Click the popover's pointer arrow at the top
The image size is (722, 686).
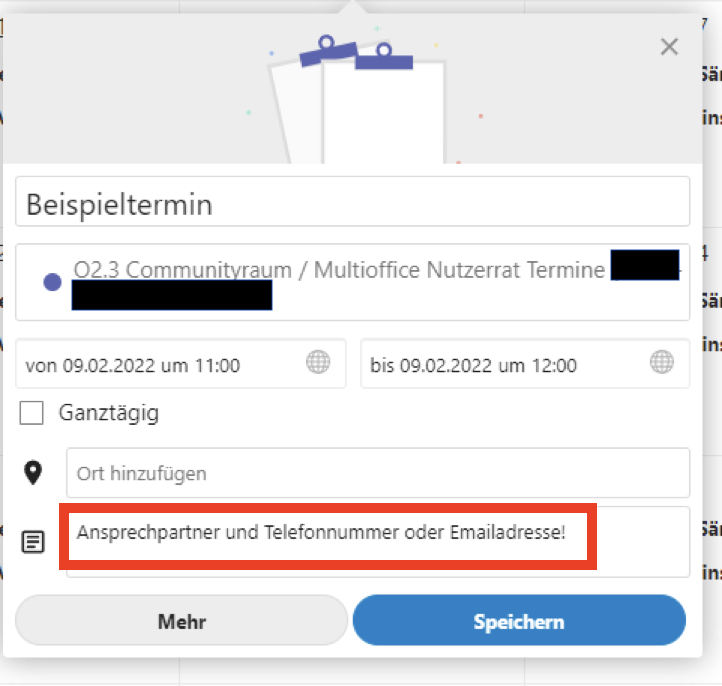(352, 7)
